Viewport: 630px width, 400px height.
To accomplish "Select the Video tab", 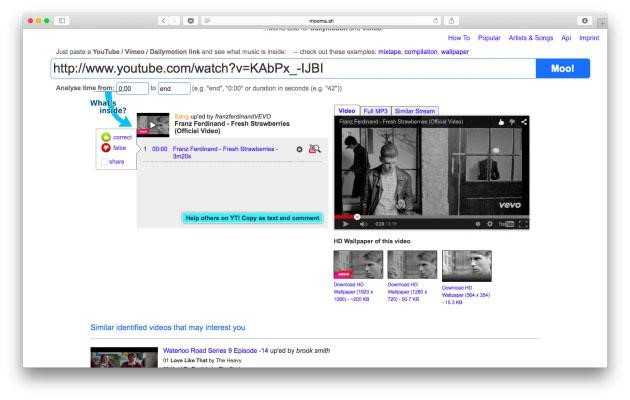I will pyautogui.click(x=347, y=110).
